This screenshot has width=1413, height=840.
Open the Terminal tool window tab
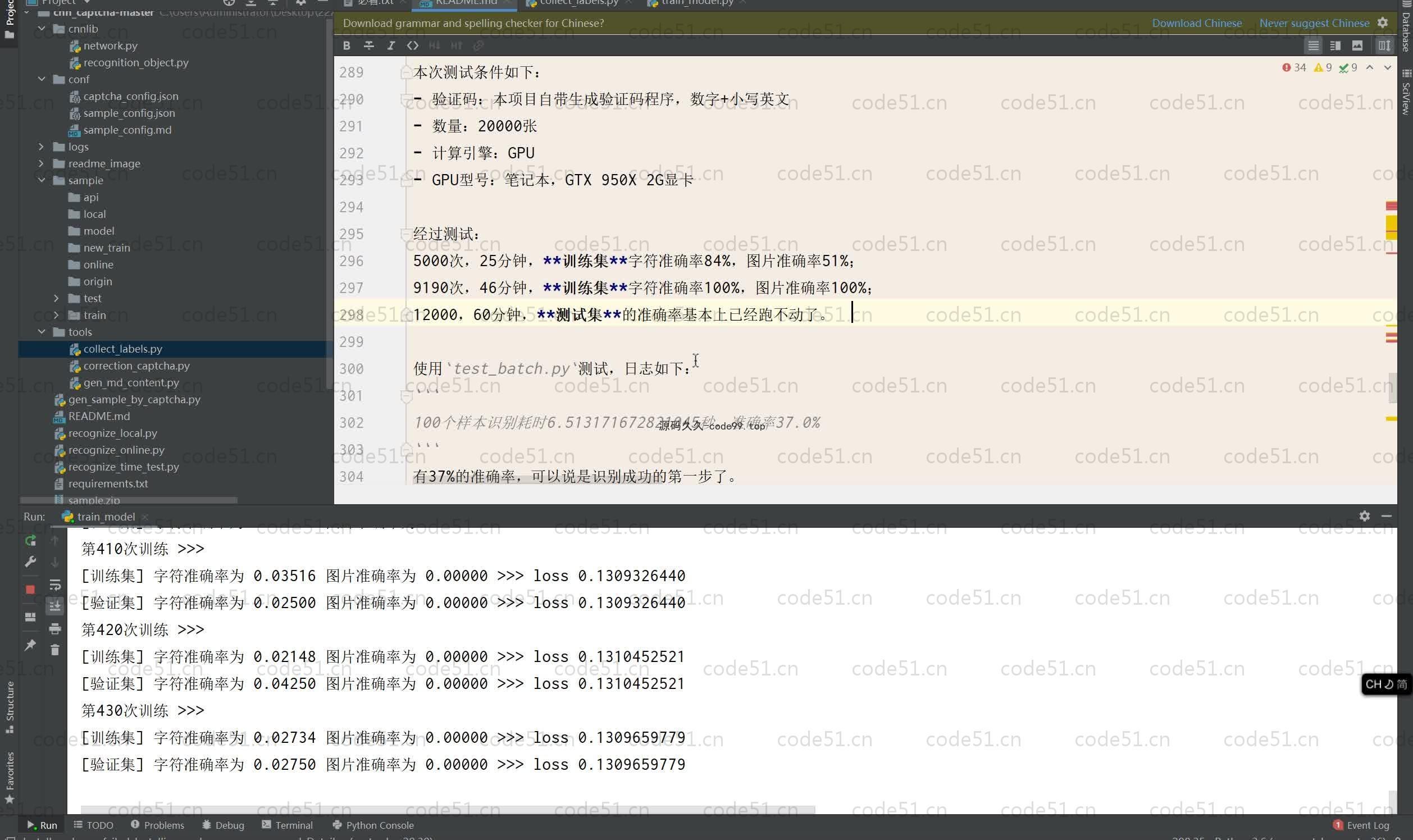click(288, 825)
